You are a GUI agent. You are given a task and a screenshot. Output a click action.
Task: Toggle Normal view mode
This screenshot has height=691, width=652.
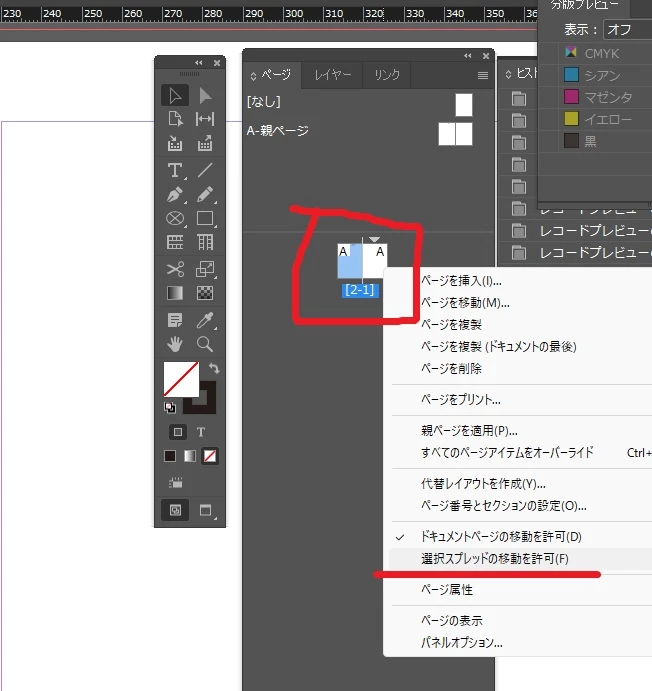click(x=175, y=510)
